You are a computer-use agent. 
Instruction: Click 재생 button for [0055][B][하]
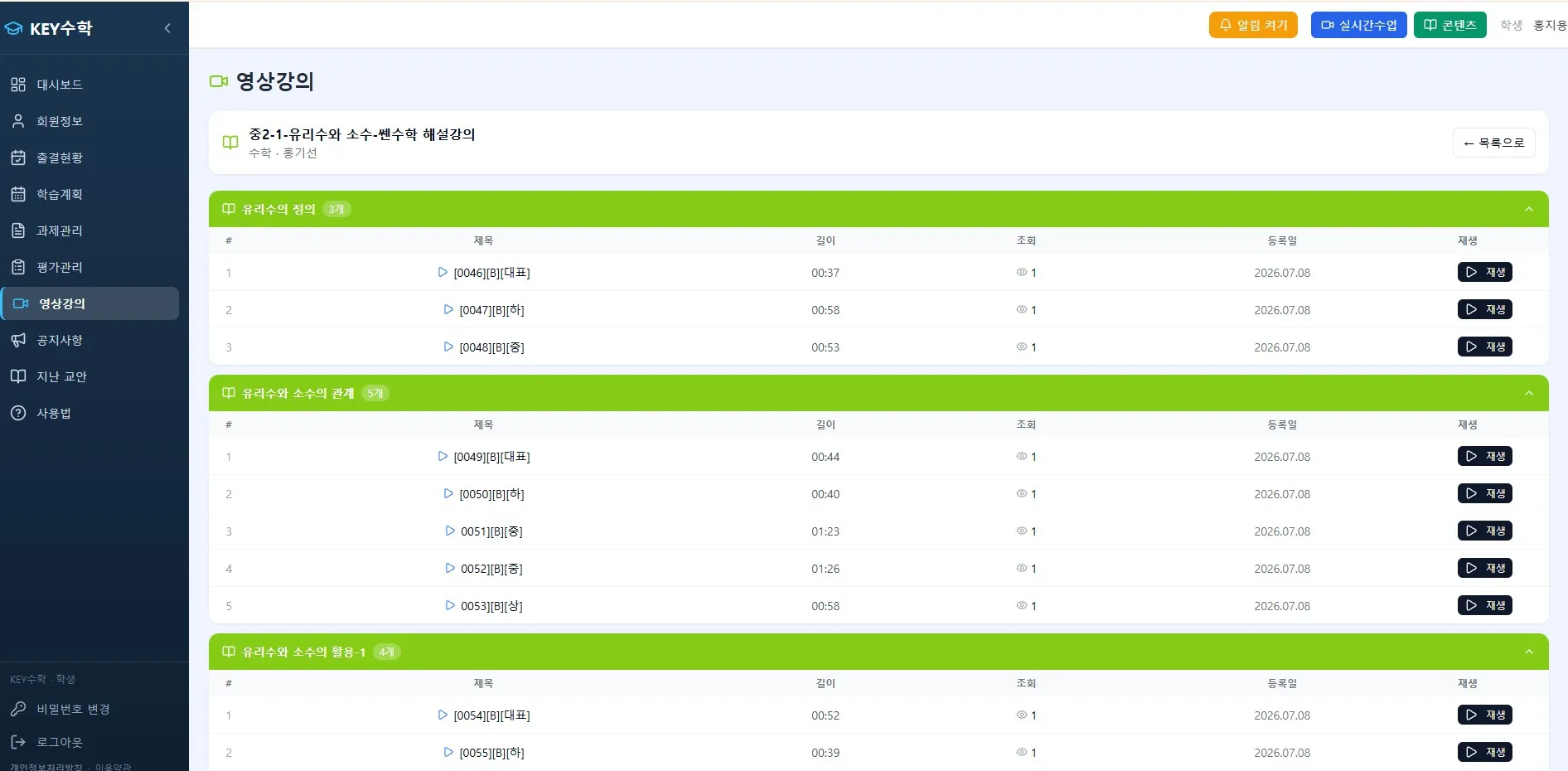coord(1484,752)
